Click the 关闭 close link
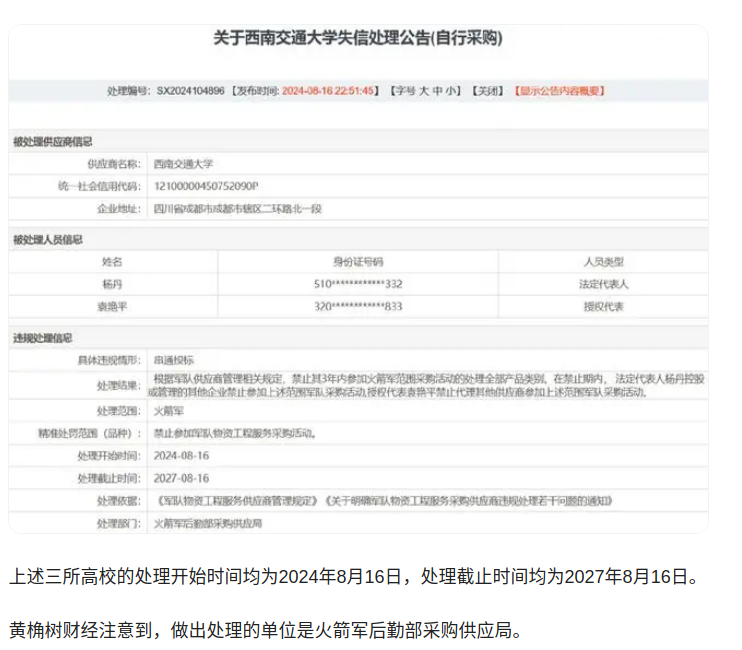742x650 pixels. tap(488, 91)
